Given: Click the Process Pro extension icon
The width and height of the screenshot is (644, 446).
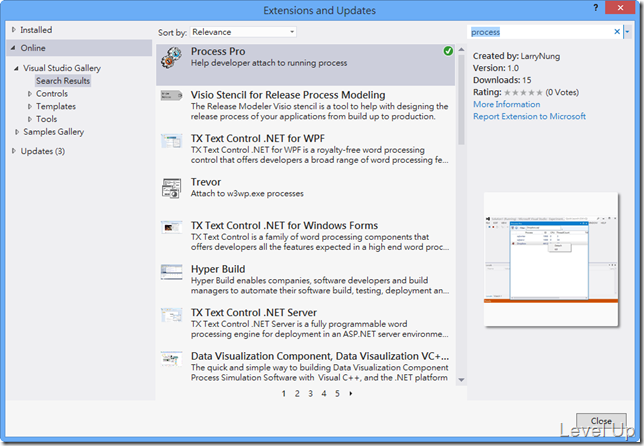Looking at the screenshot, I should coord(171,57).
